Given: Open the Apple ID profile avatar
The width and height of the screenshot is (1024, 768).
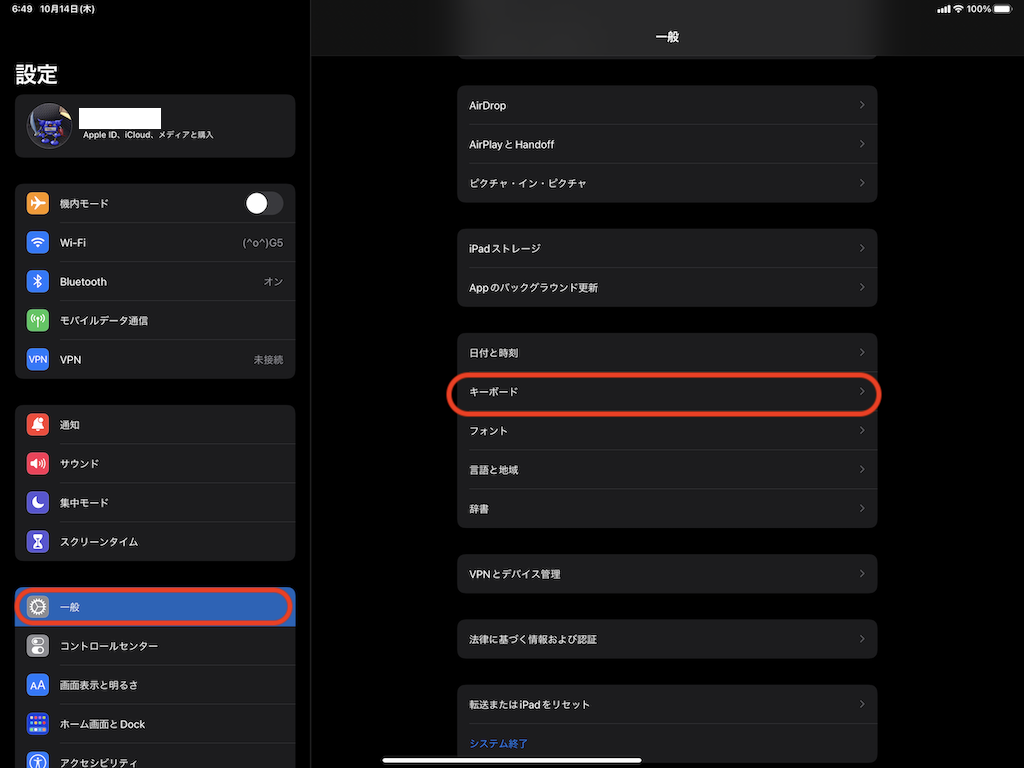Looking at the screenshot, I should 49,126.
